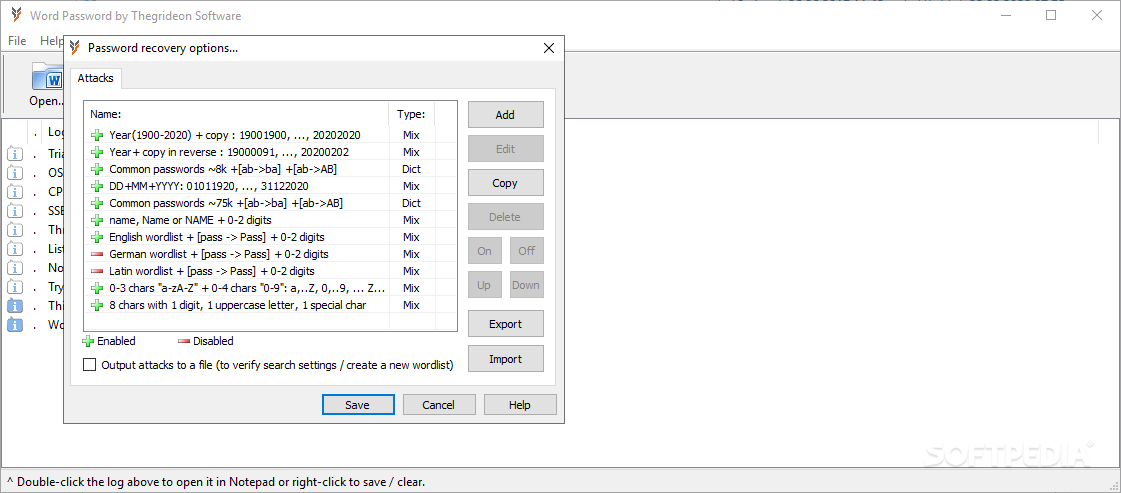Click the plus icon for name, Name or NAME attack
The width and height of the screenshot is (1121, 493).
(97, 220)
